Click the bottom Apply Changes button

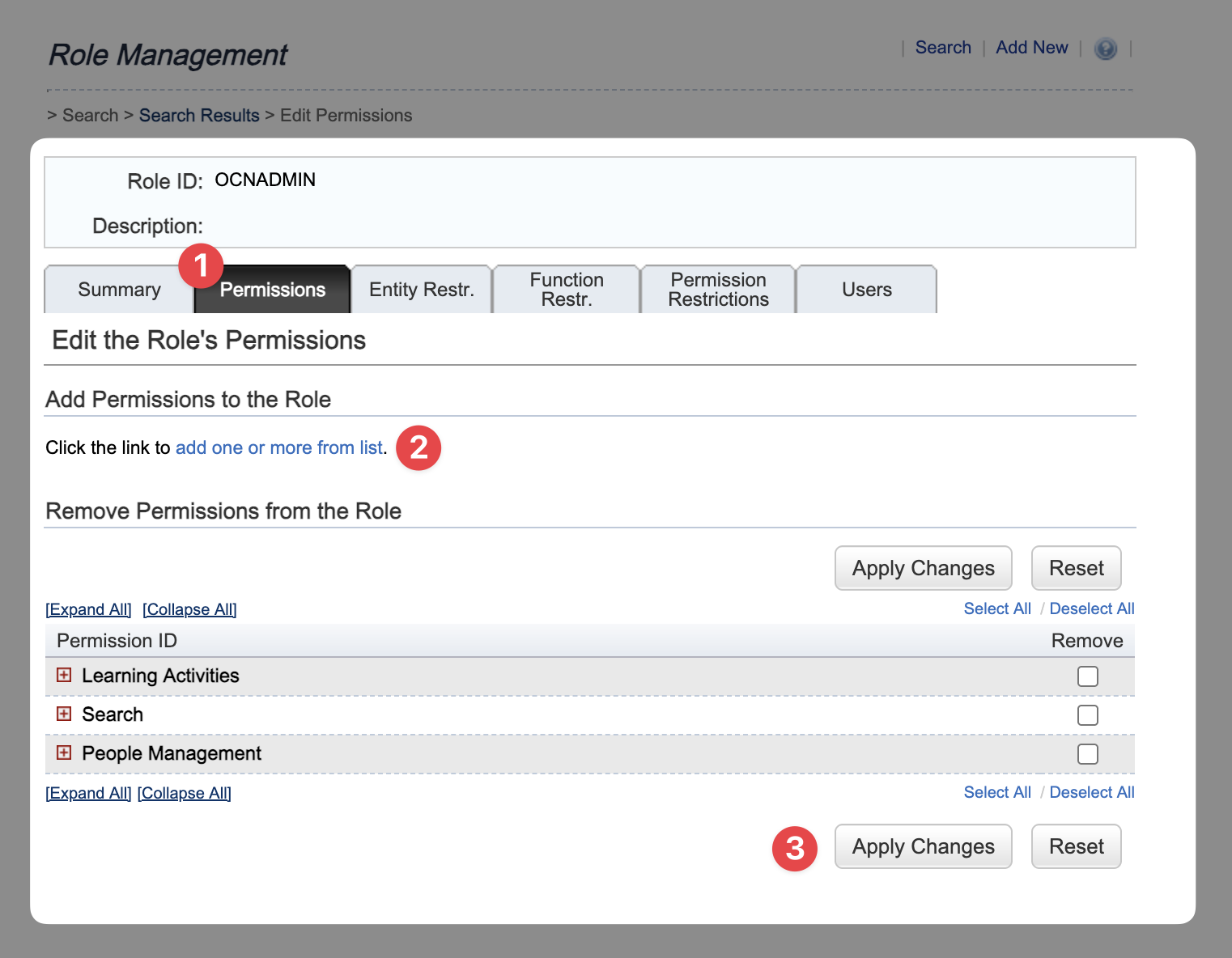923,846
